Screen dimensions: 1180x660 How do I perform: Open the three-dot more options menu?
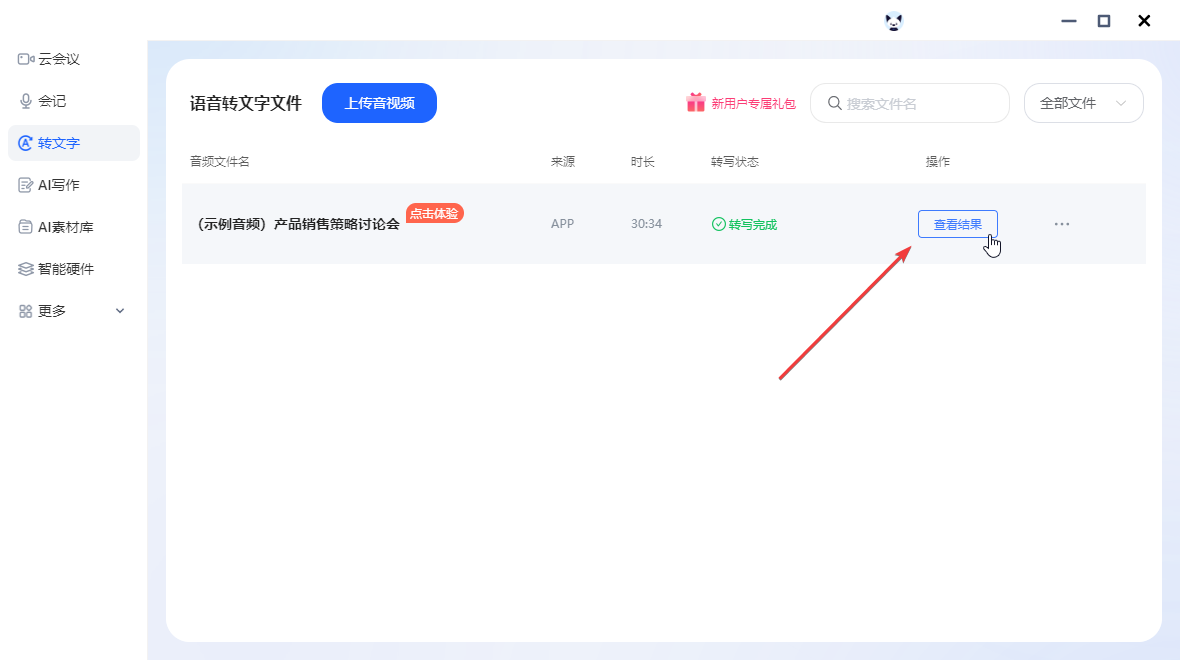[1062, 224]
